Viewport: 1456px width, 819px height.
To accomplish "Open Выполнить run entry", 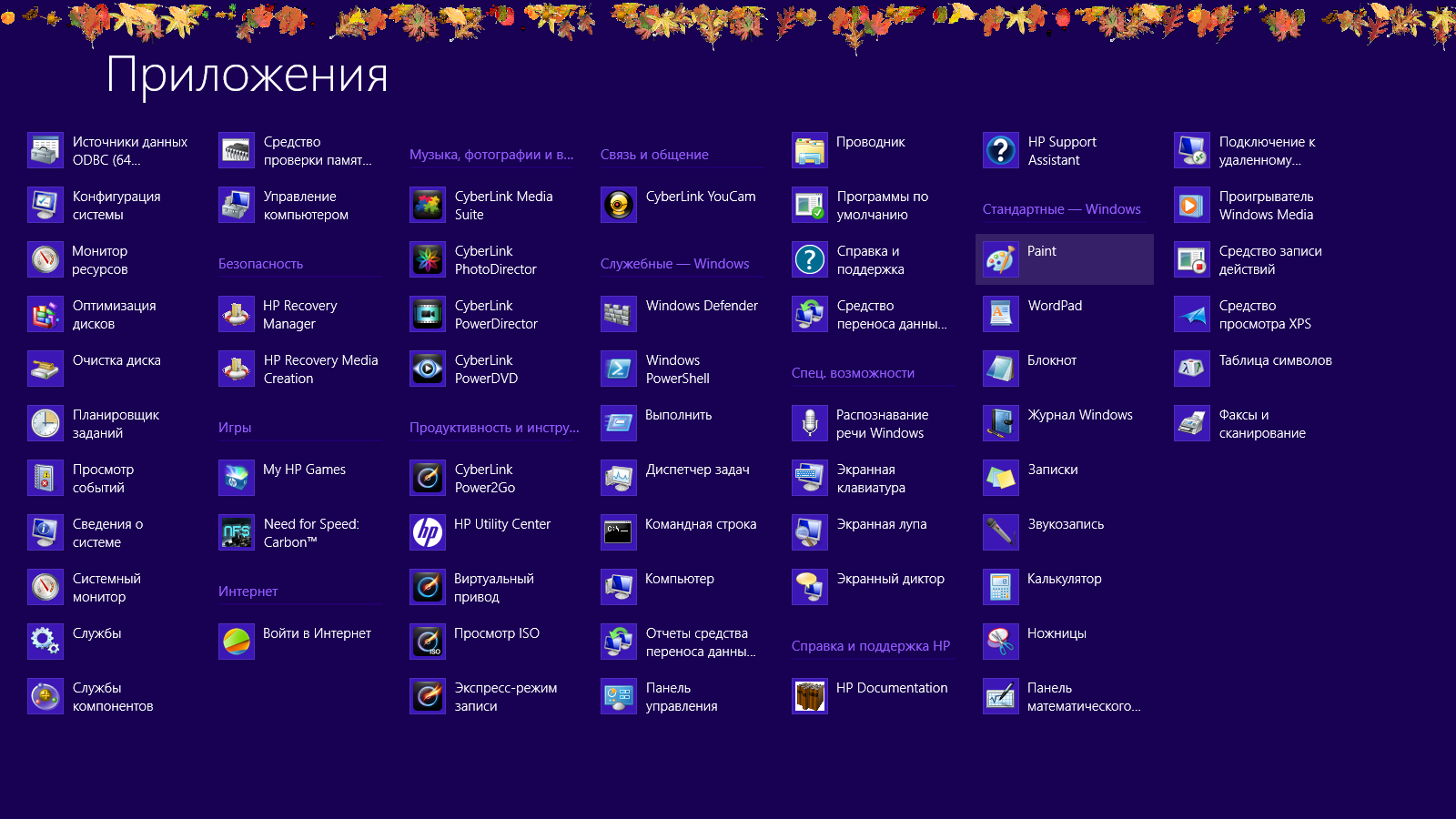I will coord(658,423).
